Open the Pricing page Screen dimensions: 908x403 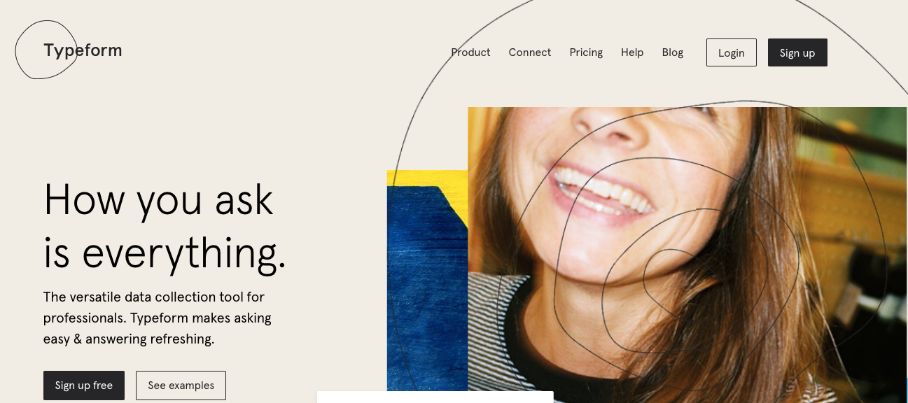(x=586, y=52)
